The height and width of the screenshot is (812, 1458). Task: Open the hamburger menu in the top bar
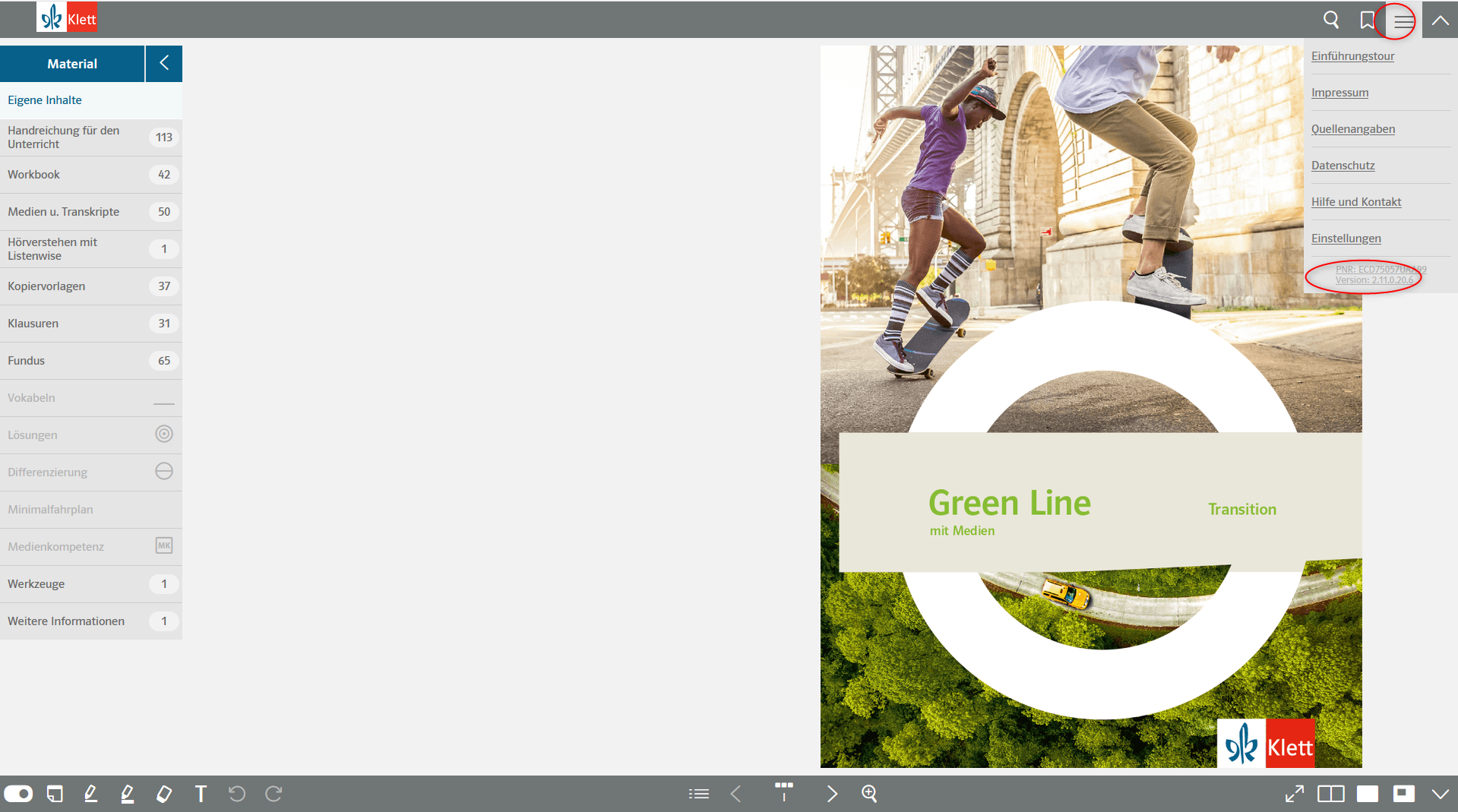tap(1403, 21)
